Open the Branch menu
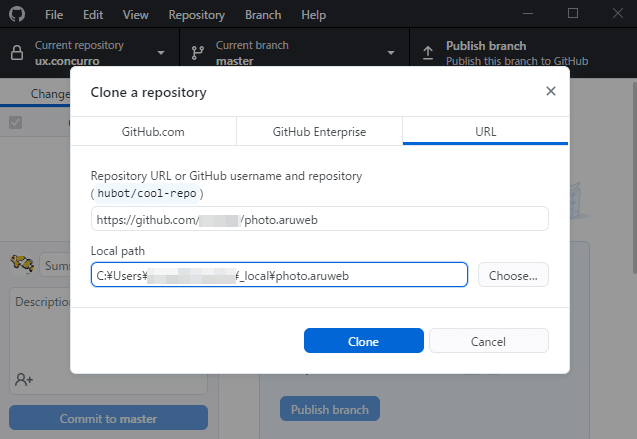This screenshot has width=637, height=439. pos(263,15)
